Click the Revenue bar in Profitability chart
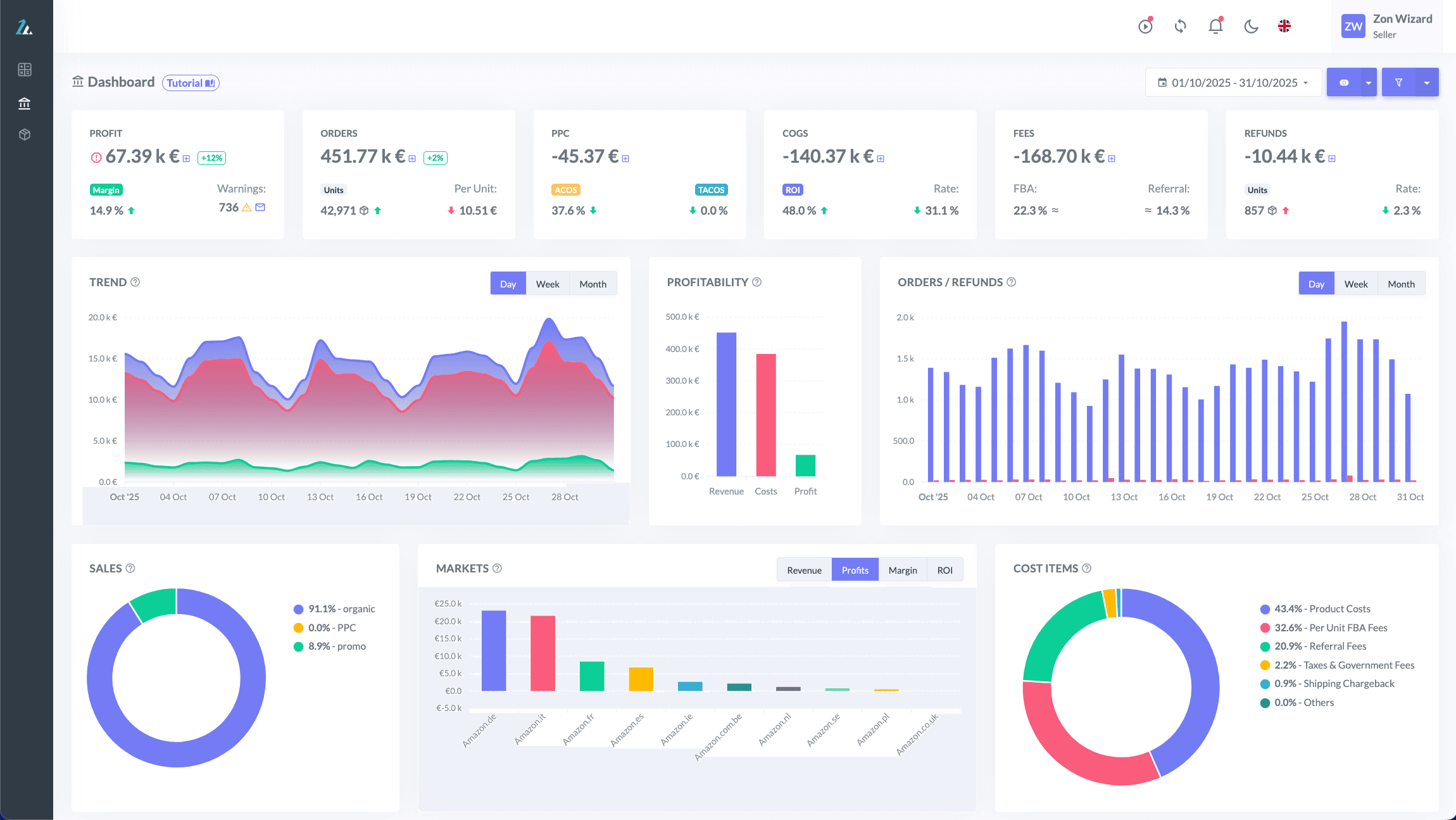The width and height of the screenshot is (1456, 820). click(x=726, y=404)
